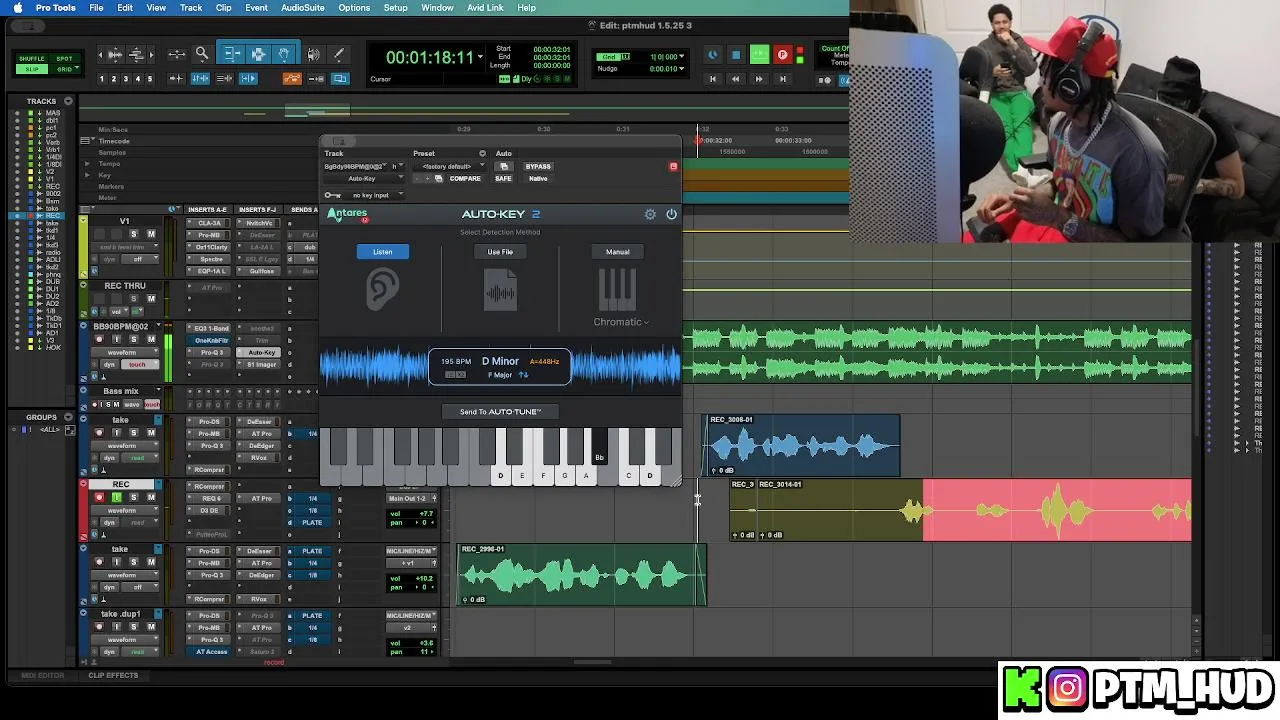Open the Clip menu
The image size is (1280, 720).
coord(223,8)
